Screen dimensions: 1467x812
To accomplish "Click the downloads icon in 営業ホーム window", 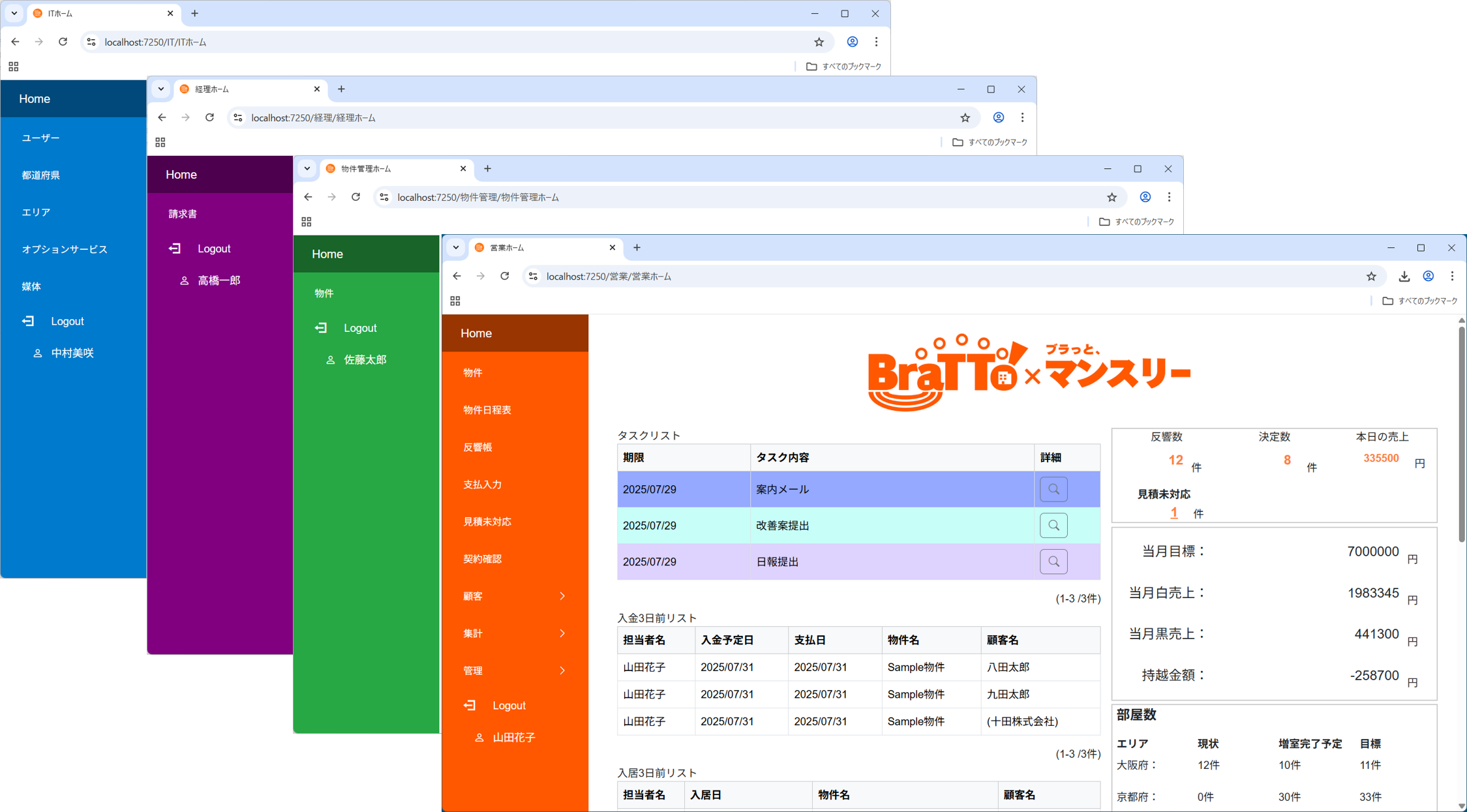I will (x=1404, y=277).
